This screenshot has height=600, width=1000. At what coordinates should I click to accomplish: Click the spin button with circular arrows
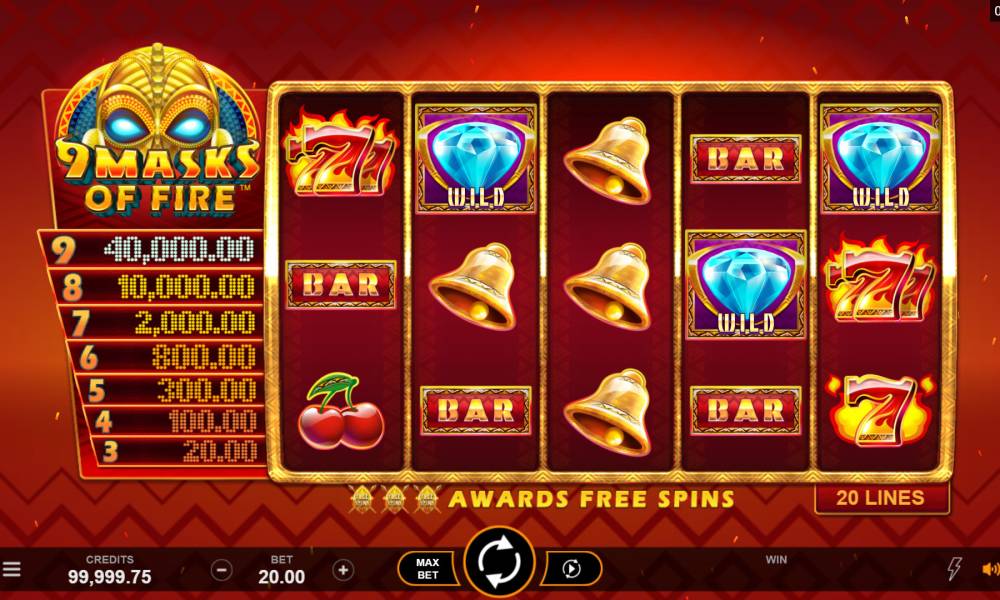[499, 562]
